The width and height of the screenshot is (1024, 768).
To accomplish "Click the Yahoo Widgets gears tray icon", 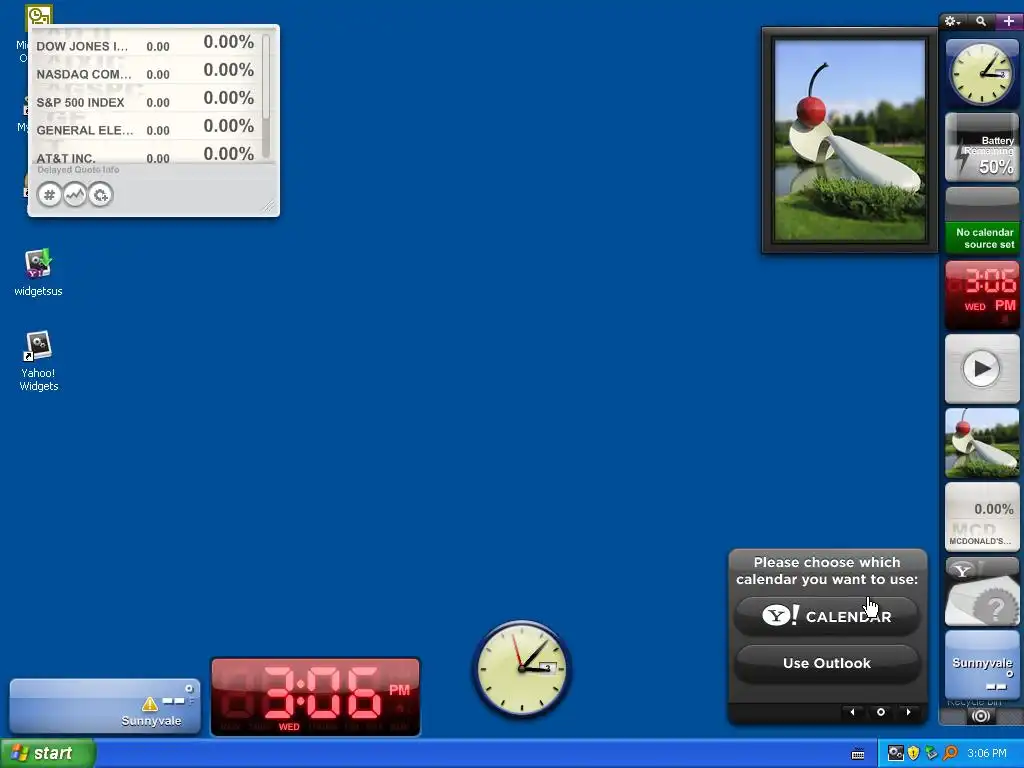I will tap(895, 753).
